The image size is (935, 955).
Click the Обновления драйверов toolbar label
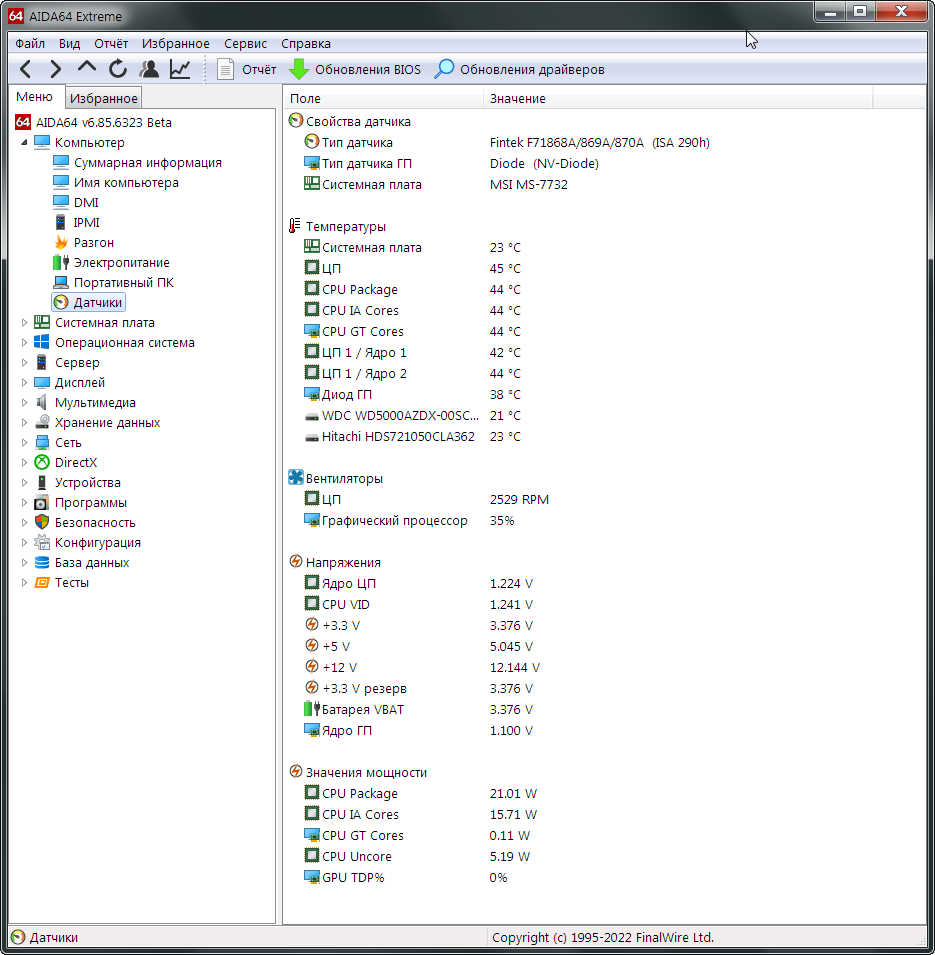coord(532,69)
